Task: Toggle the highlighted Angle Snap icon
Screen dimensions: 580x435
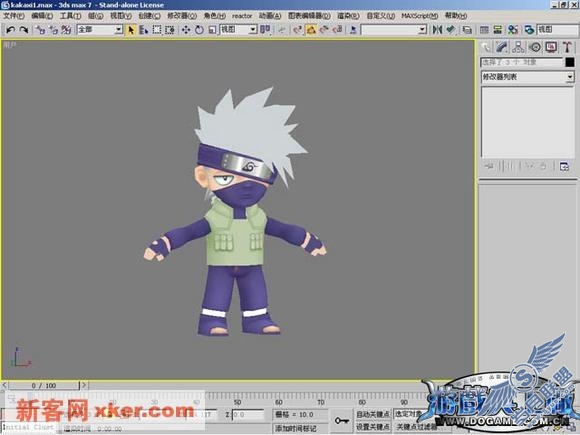Action: coord(311,30)
